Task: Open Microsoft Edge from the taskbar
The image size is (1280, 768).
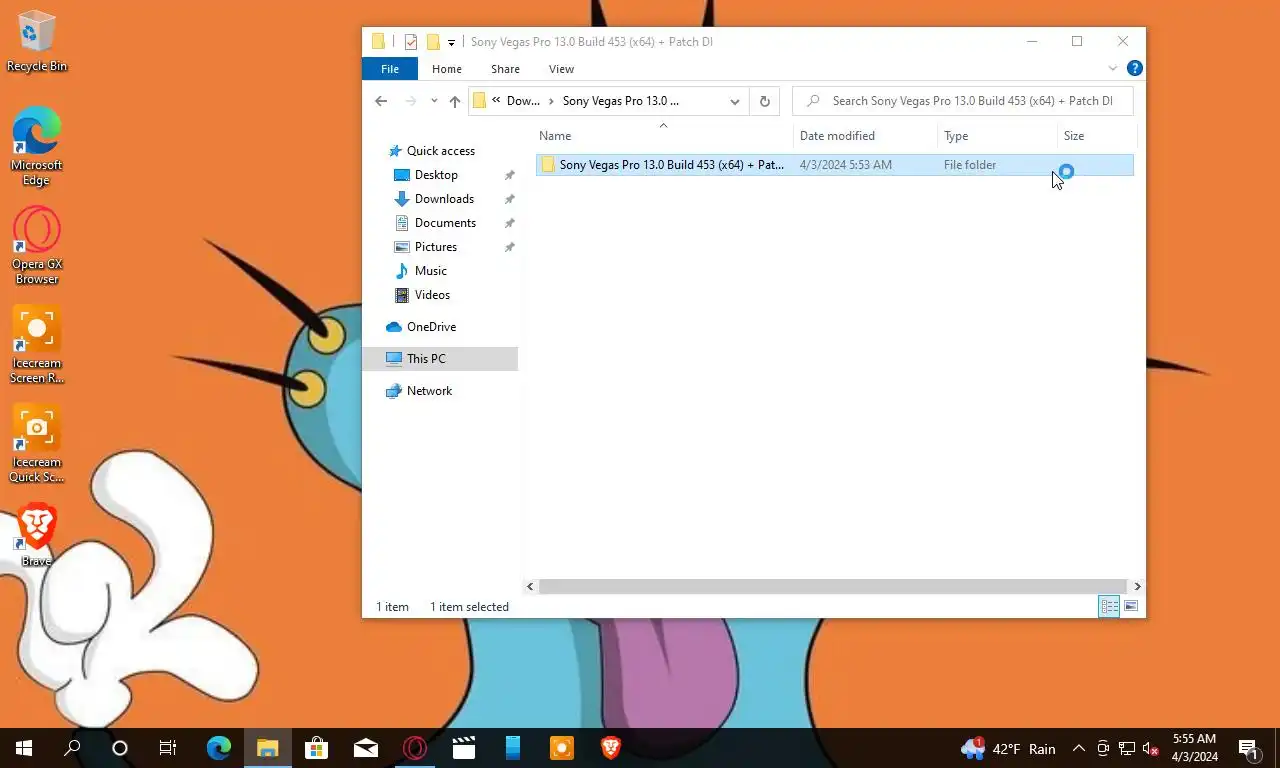Action: pos(219,748)
